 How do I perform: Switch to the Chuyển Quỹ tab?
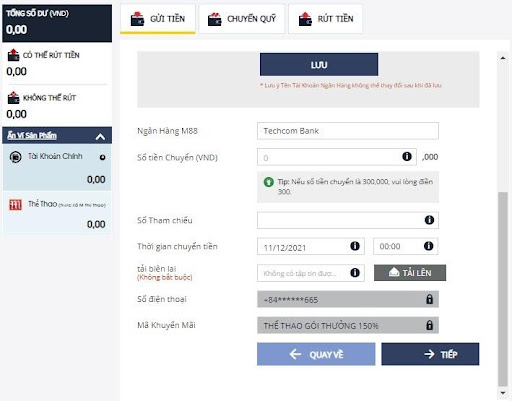(242, 19)
